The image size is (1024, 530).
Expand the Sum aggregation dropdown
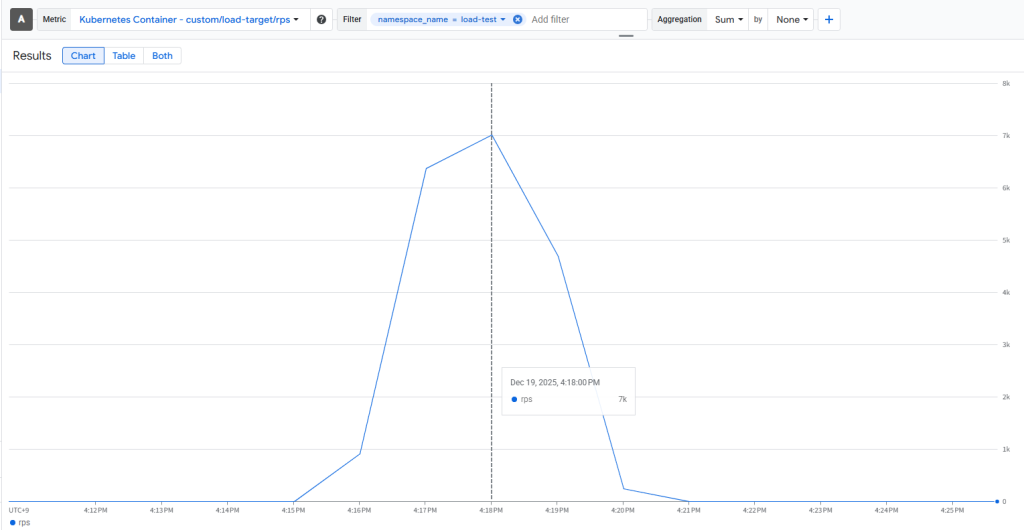pos(728,19)
